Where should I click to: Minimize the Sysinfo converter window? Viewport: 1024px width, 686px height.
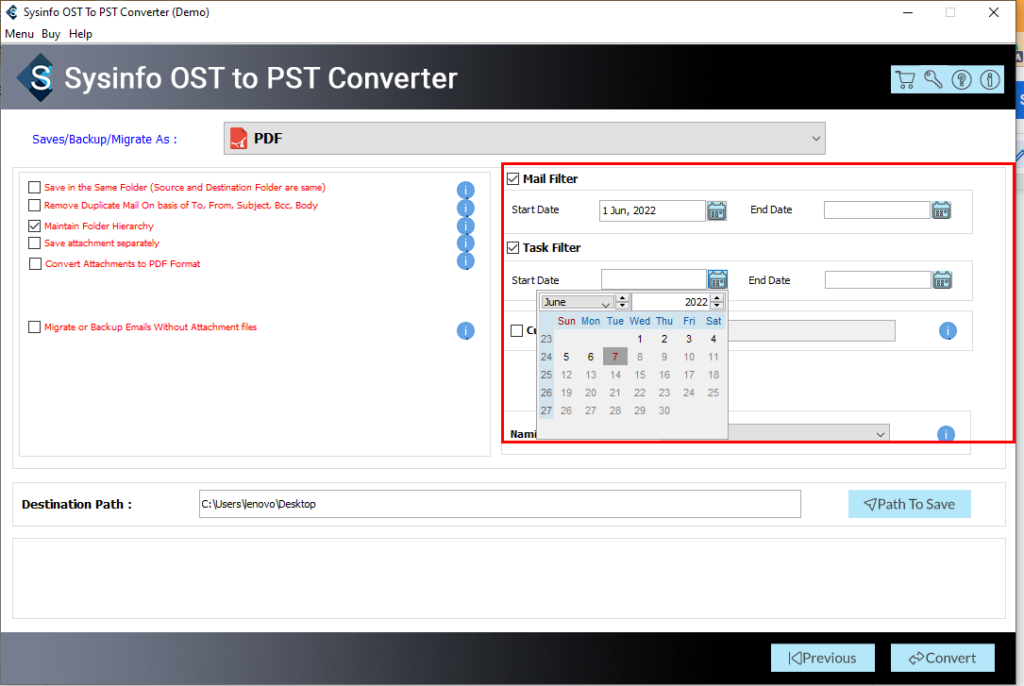908,12
